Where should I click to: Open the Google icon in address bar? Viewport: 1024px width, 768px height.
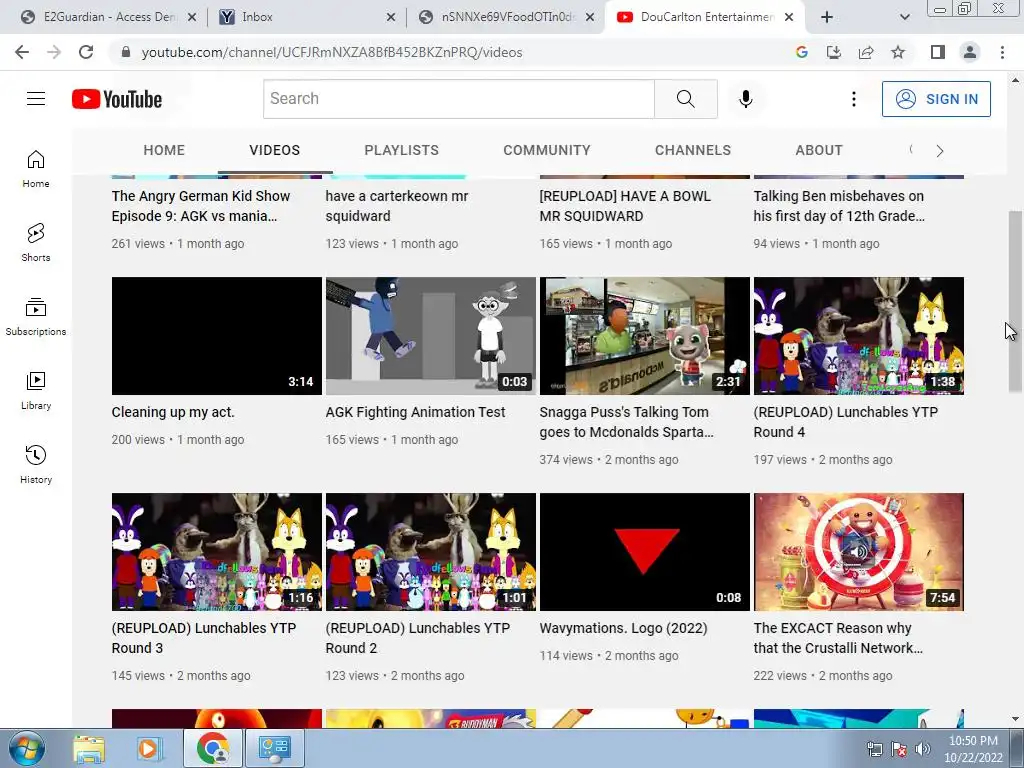point(802,52)
